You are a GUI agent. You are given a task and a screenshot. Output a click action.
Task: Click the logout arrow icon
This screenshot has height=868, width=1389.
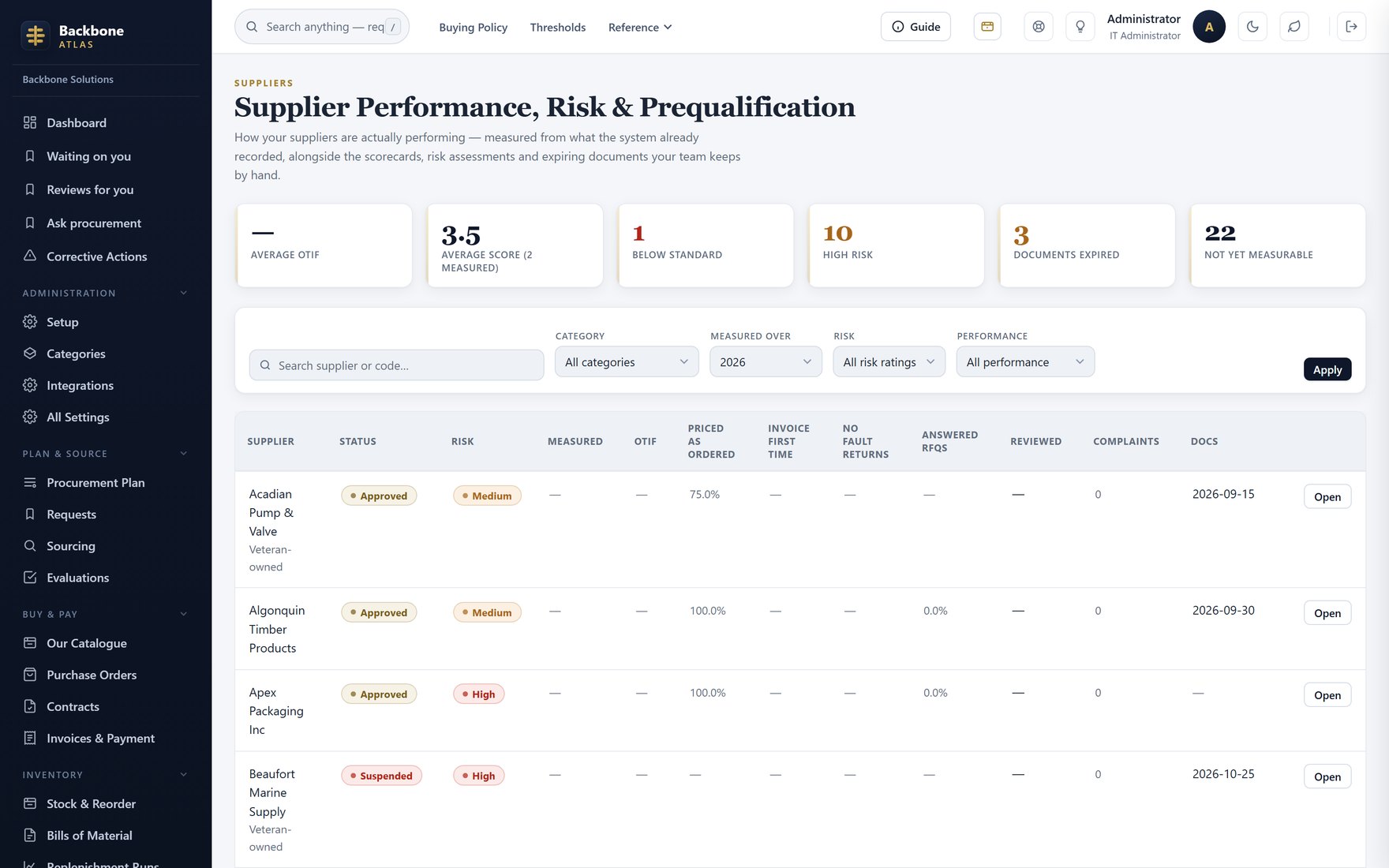tap(1351, 27)
